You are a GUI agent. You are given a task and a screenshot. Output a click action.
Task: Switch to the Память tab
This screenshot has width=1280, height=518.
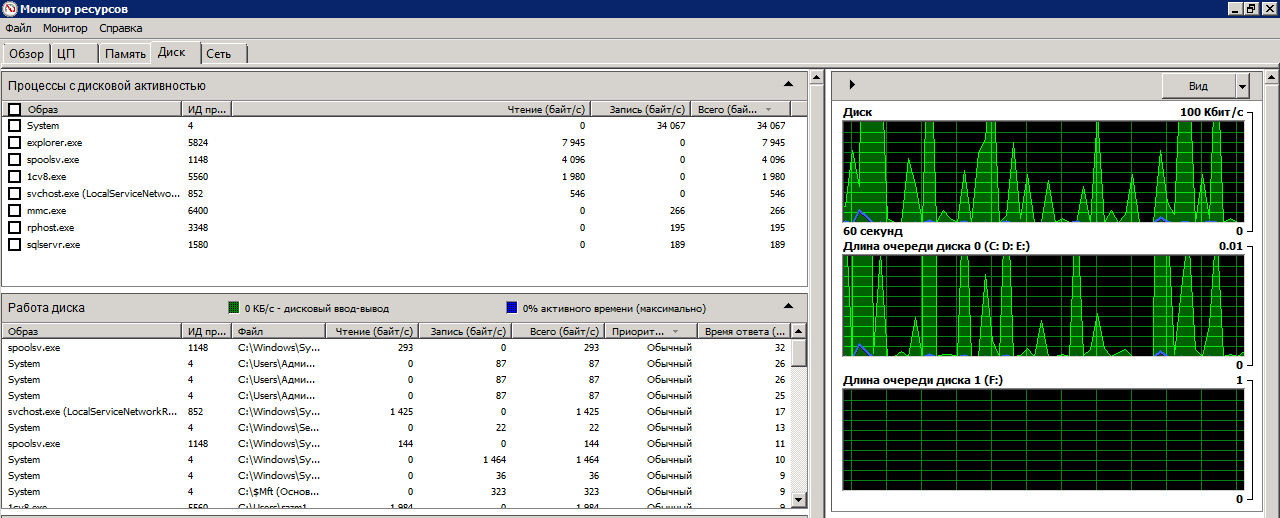click(125, 54)
